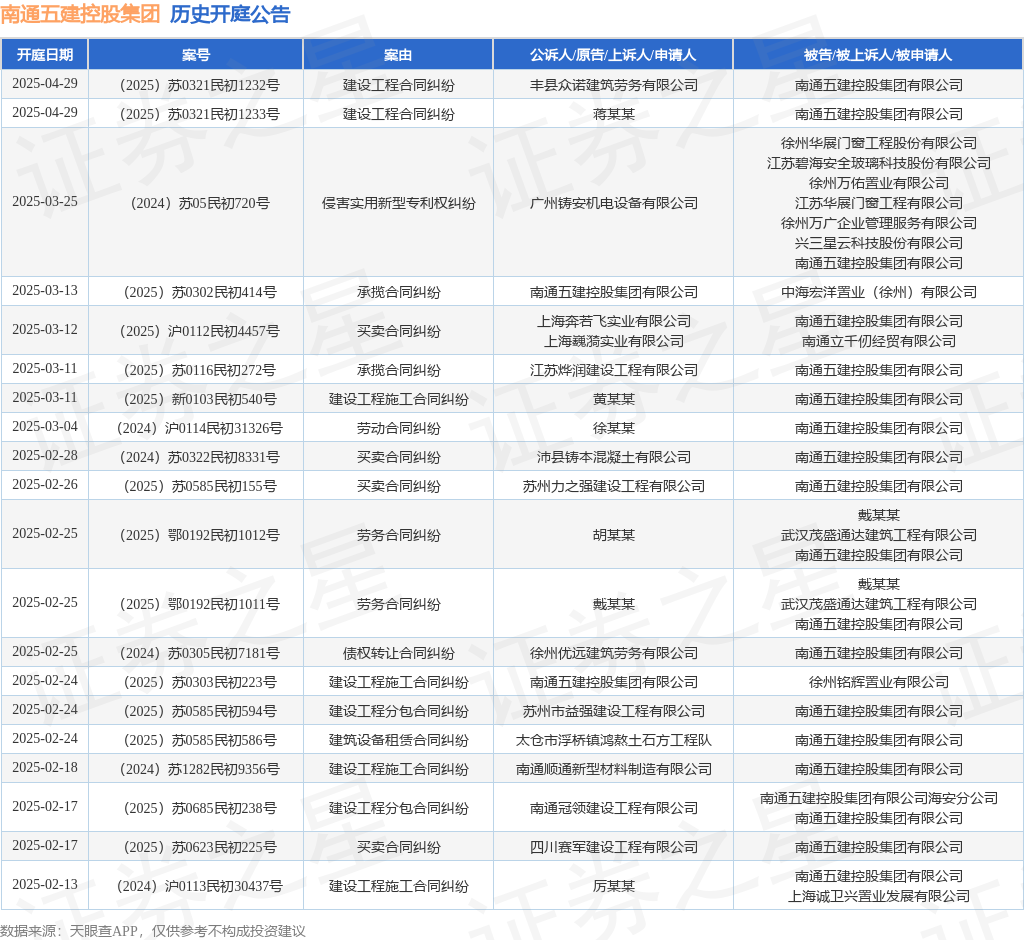The height and width of the screenshot is (940, 1024).
Task: Select the 建筑设备租赁合同纠纷 case cause
Action: click(398, 740)
